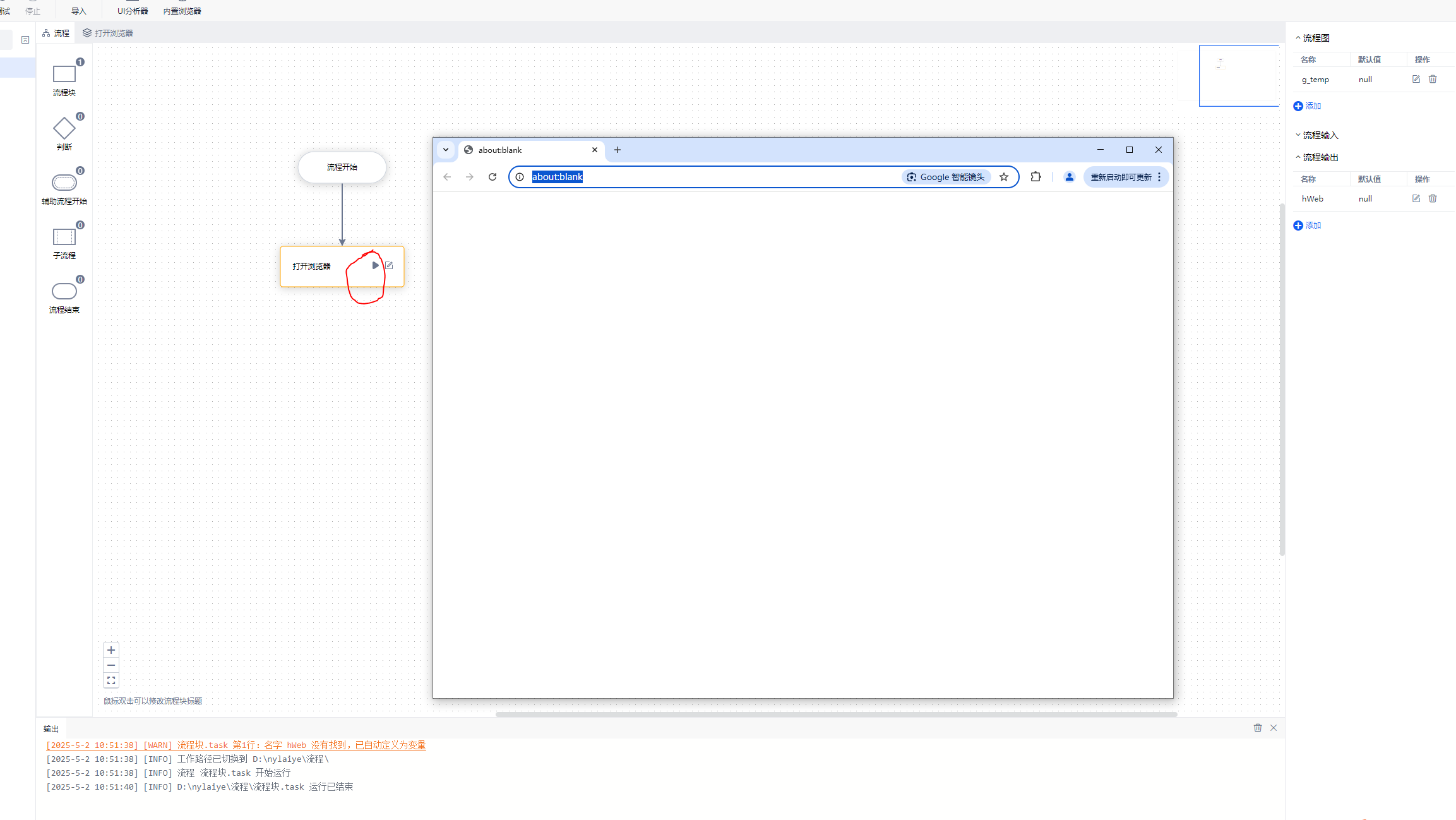The width and height of the screenshot is (1456, 820).
Task: Open the 内置浏览器 toolbar item
Action: [182, 11]
